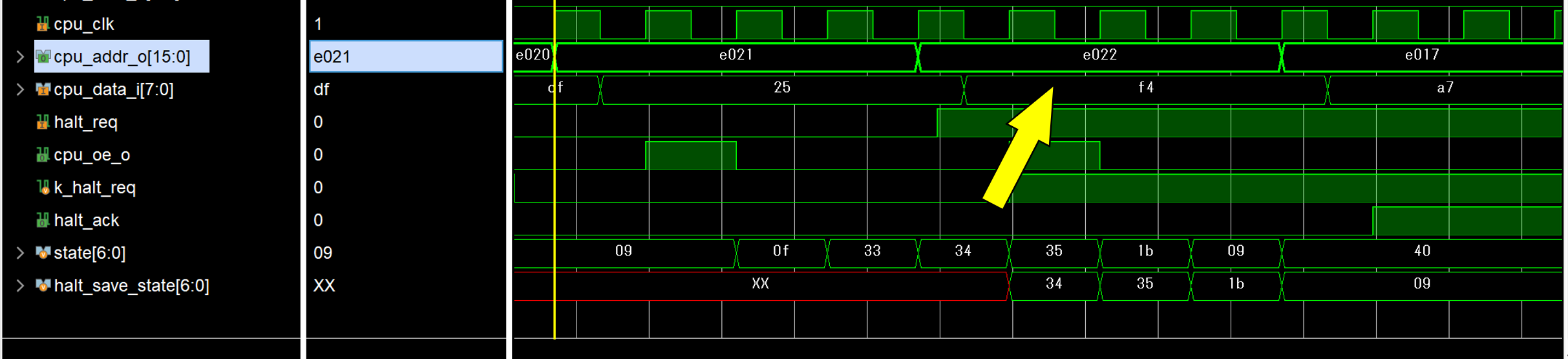Click the halt_ack signal icon
This screenshot has width=1568, height=359.
43,221
